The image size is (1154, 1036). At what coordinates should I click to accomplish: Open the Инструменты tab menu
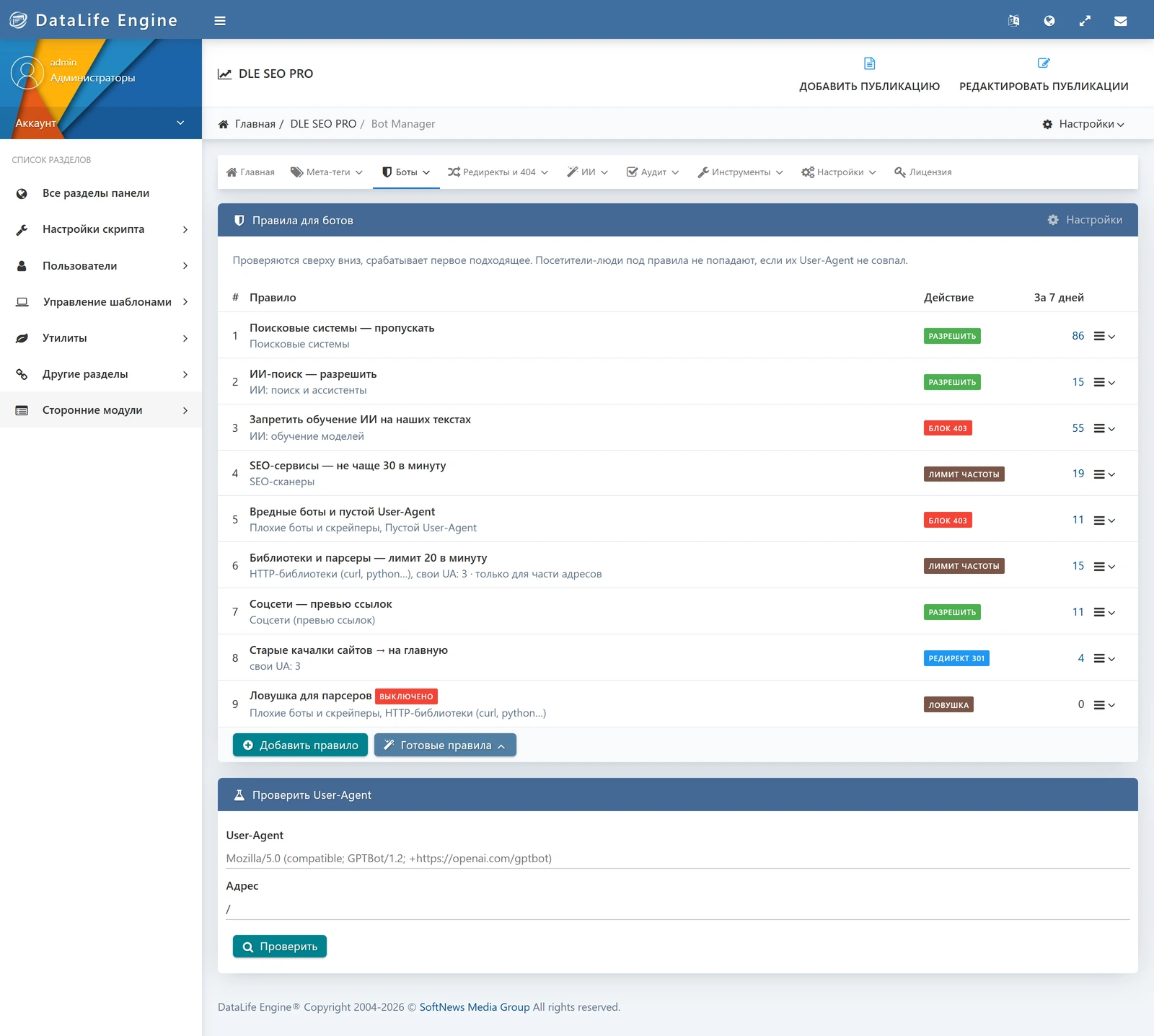pos(740,172)
